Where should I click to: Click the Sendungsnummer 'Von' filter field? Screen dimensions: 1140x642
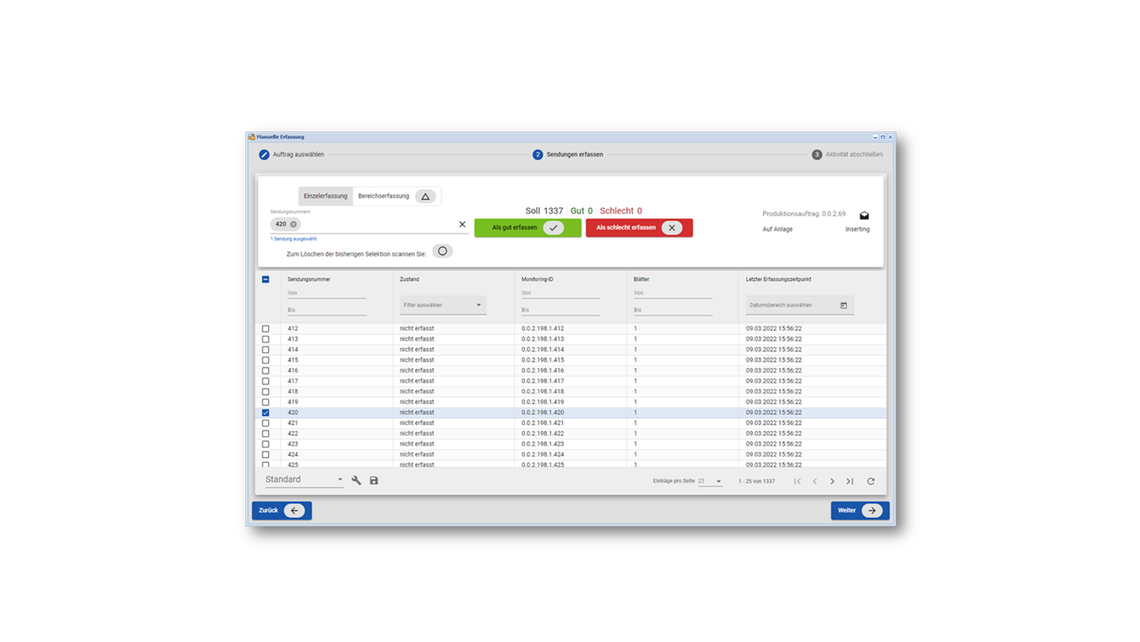pos(326,294)
